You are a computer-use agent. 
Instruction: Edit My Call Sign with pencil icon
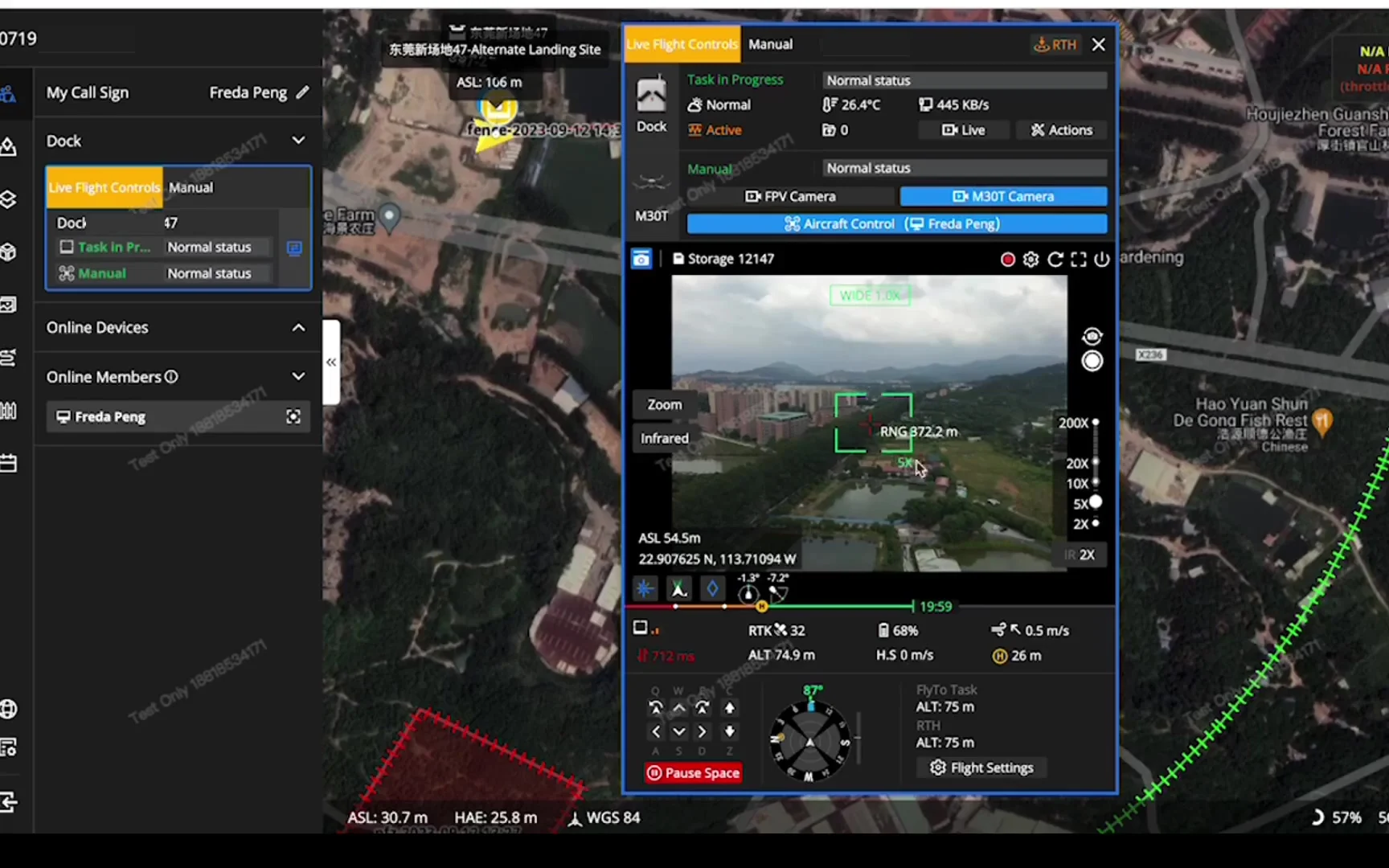tap(302, 92)
